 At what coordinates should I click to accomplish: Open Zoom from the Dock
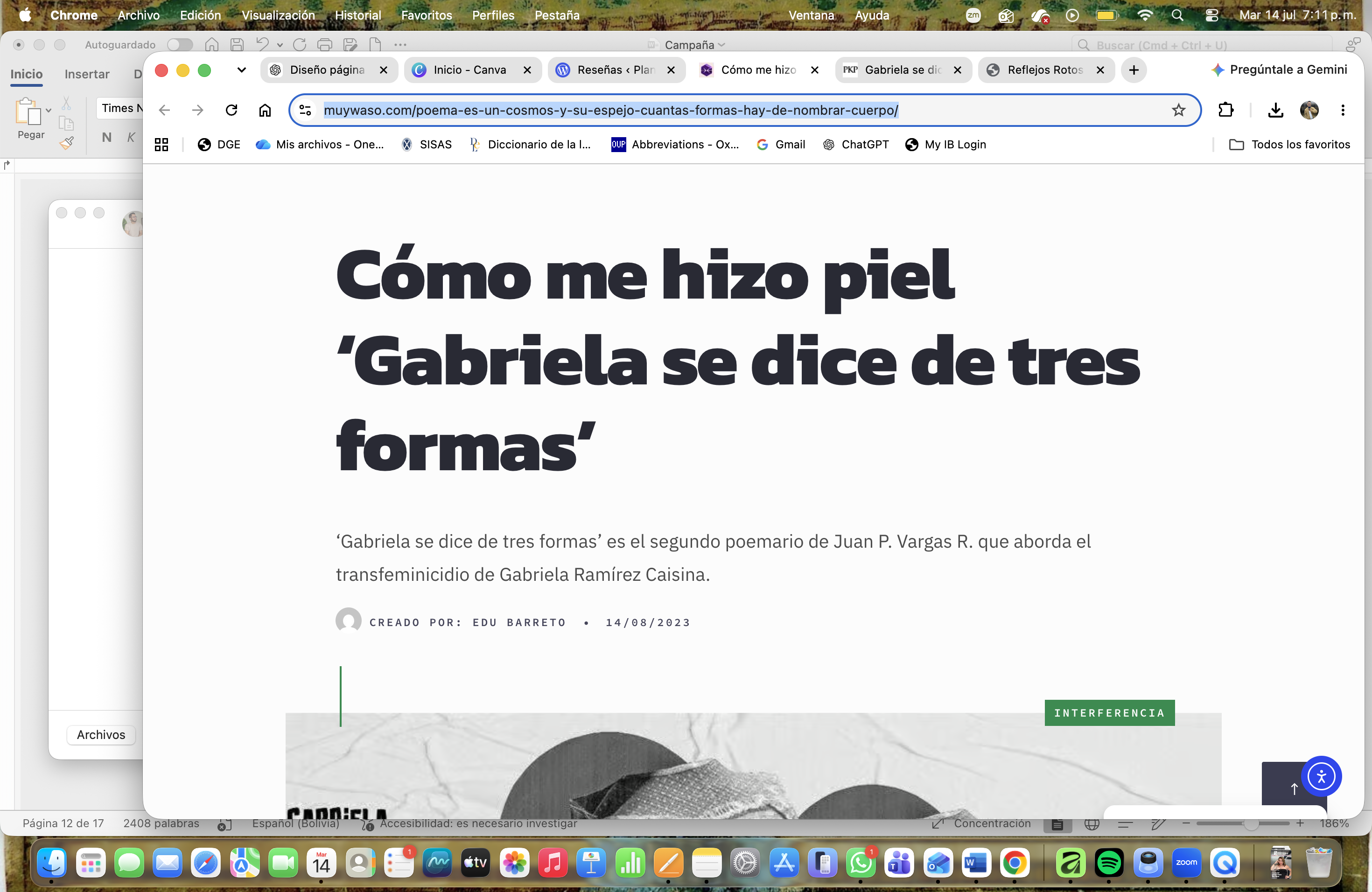pos(1186,863)
